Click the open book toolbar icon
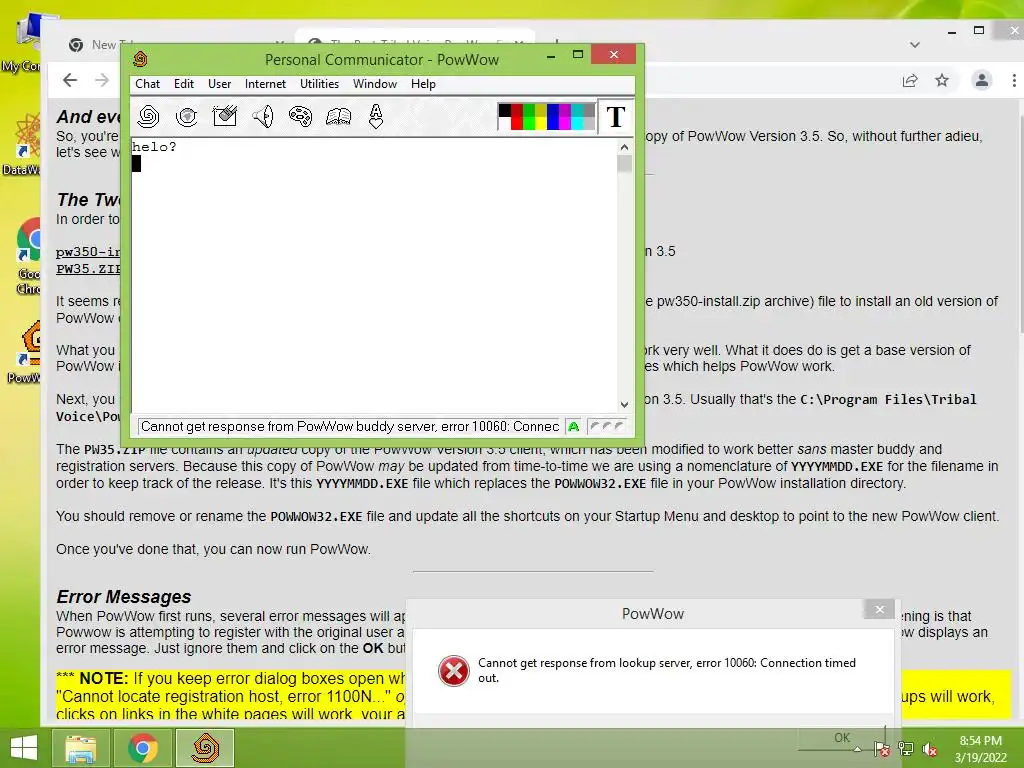 pyautogui.click(x=338, y=116)
